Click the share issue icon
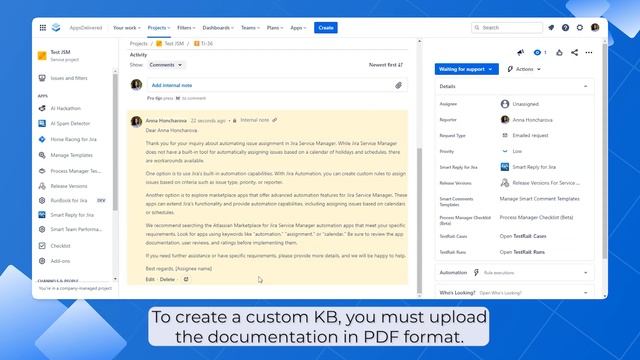This screenshot has height=360, width=640. [x=574, y=52]
